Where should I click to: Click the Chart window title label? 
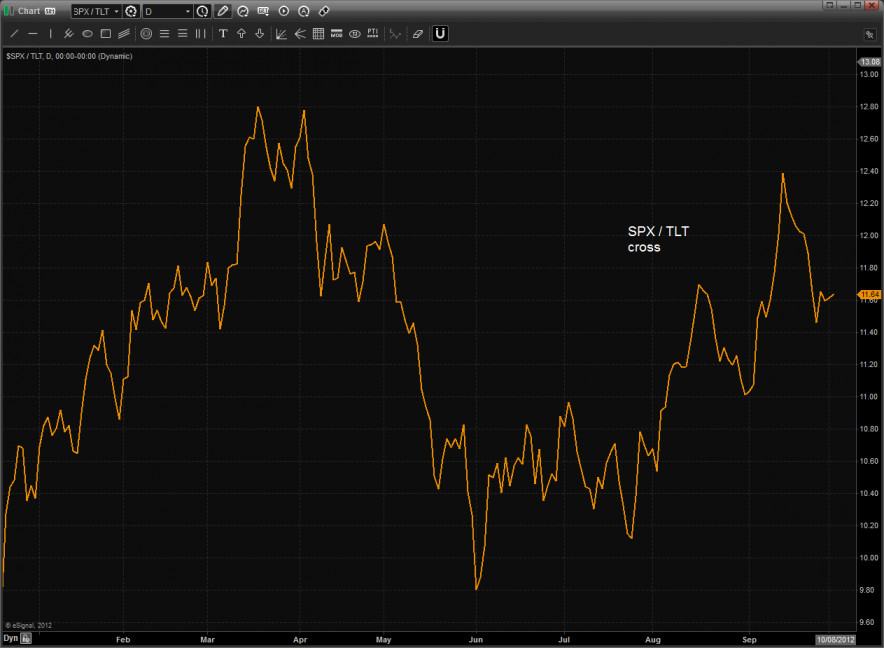click(x=29, y=11)
